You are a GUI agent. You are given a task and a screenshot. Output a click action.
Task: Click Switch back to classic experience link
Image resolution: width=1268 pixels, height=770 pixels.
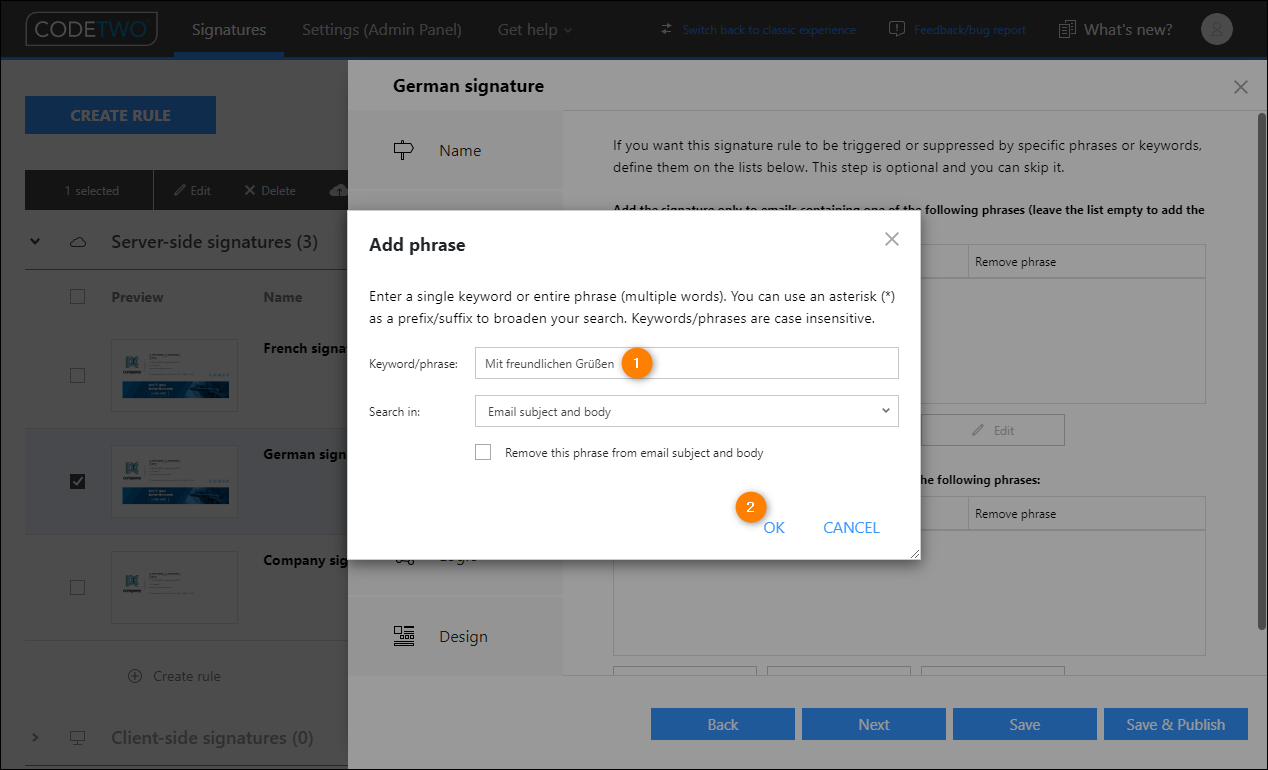(769, 30)
